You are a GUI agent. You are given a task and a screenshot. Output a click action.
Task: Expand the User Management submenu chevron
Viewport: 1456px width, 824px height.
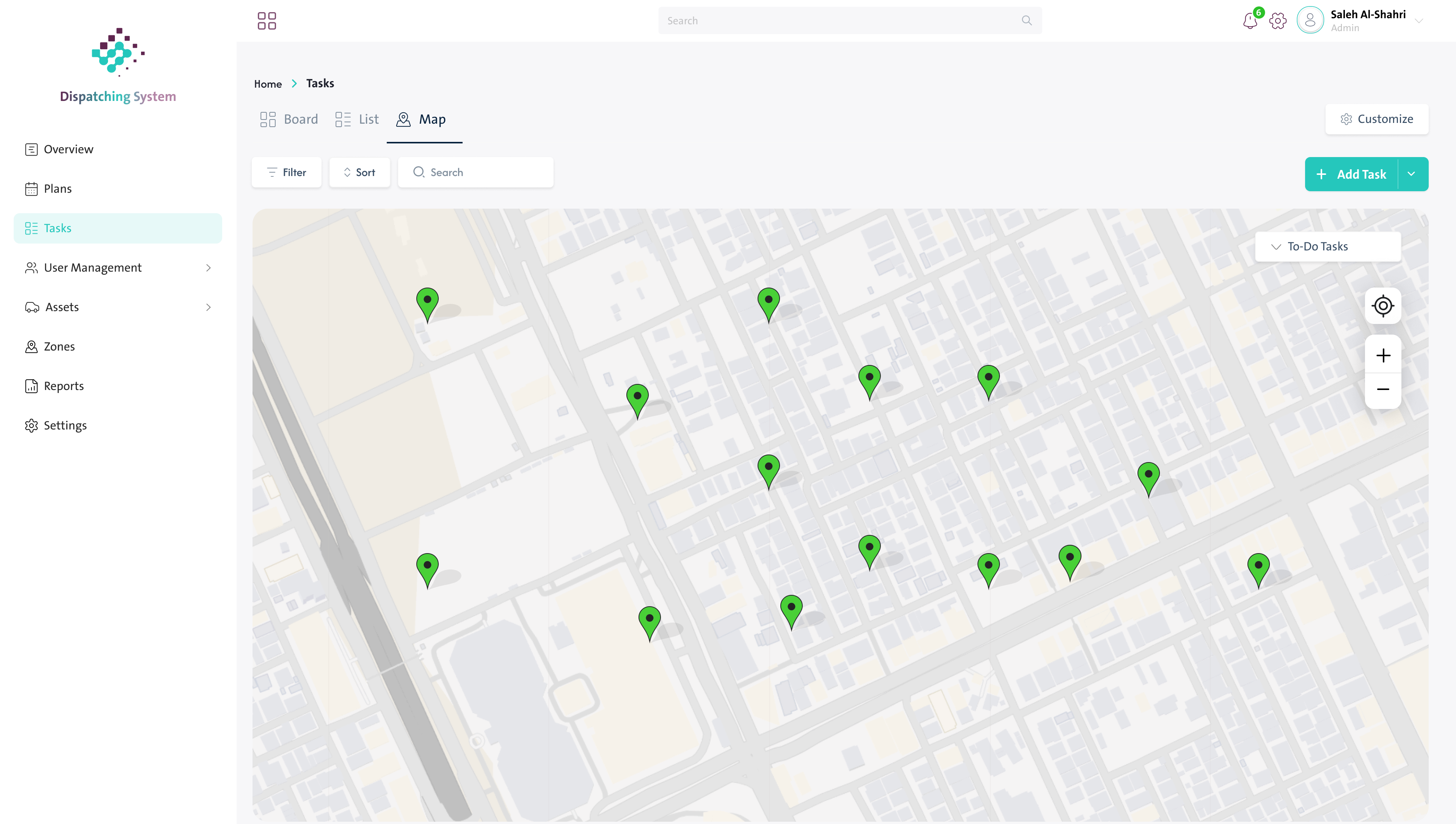pos(209,268)
